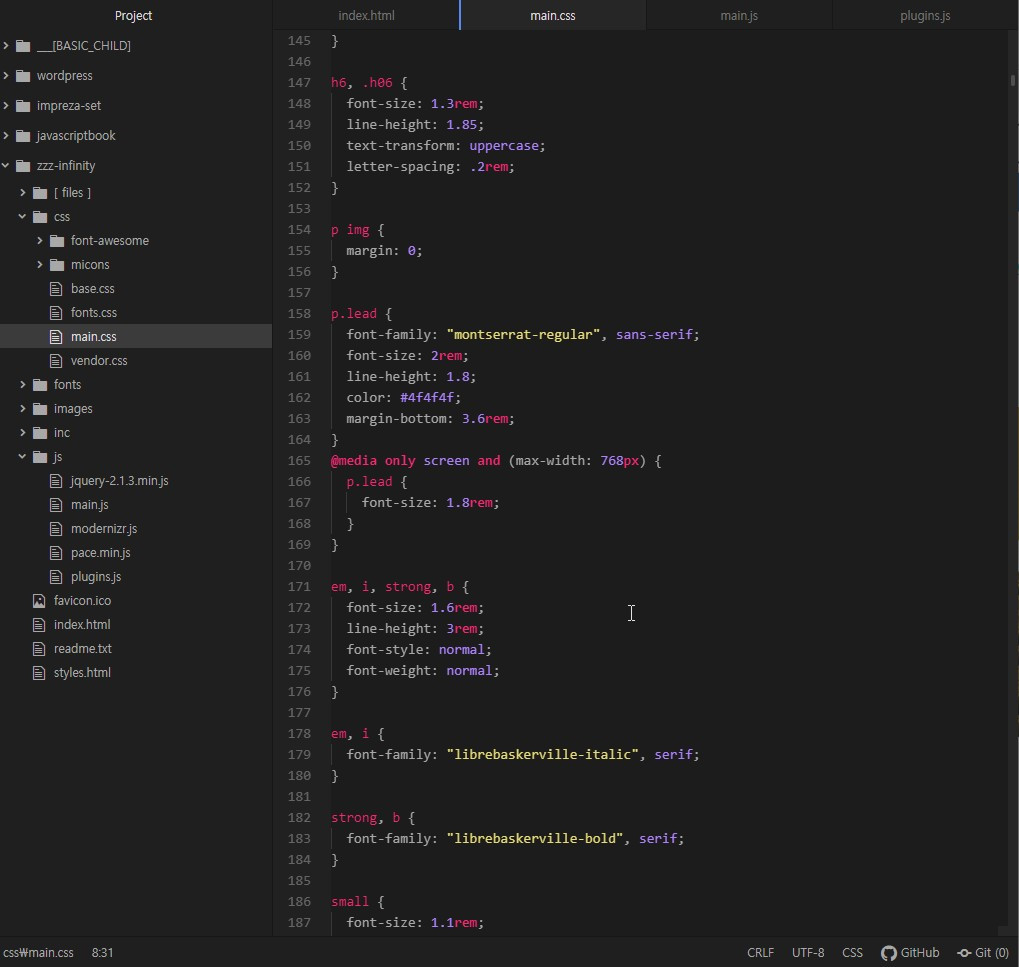Click the js folder icon
This screenshot has height=967, width=1019.
tap(40, 456)
